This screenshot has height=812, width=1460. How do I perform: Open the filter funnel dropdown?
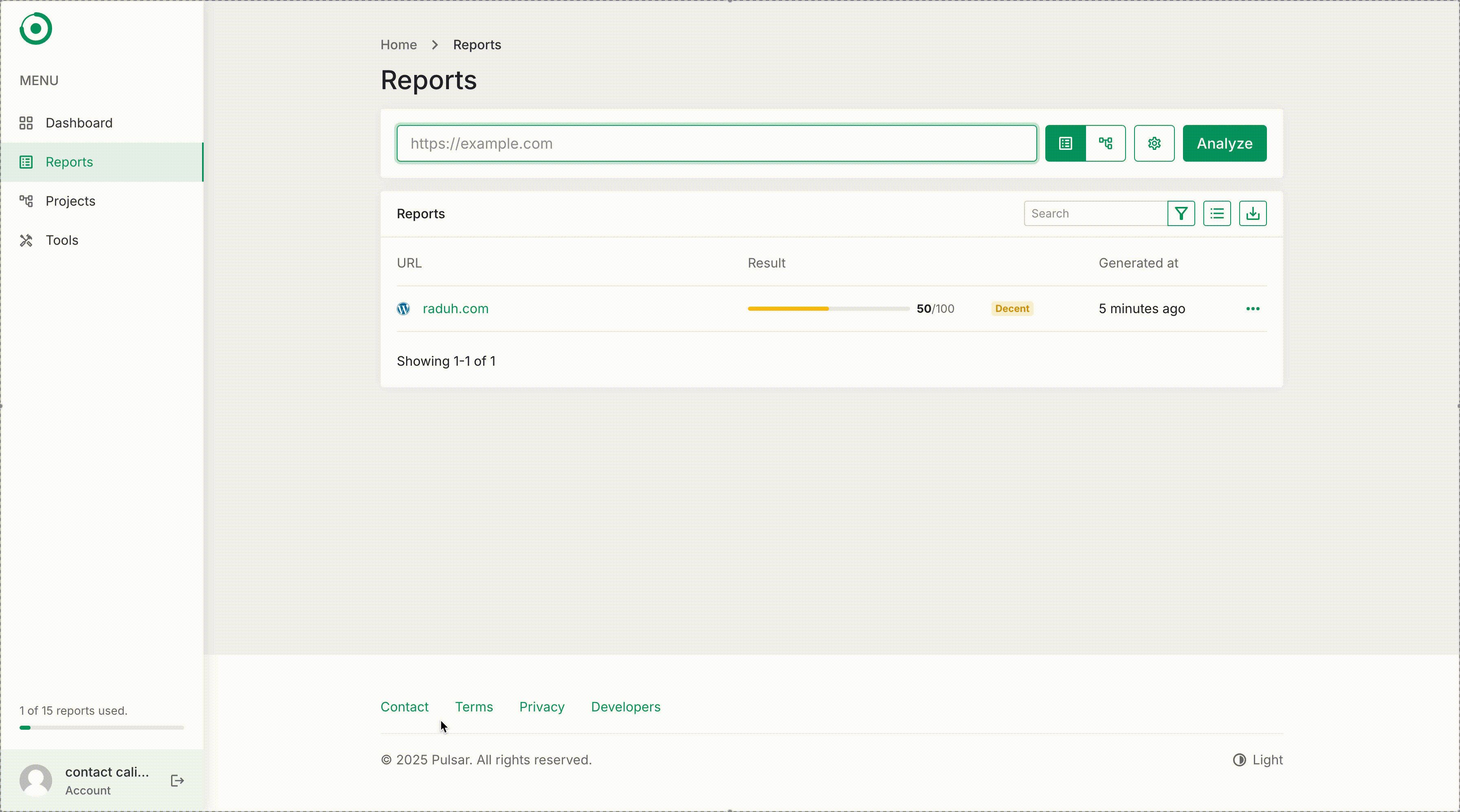[1181, 214]
